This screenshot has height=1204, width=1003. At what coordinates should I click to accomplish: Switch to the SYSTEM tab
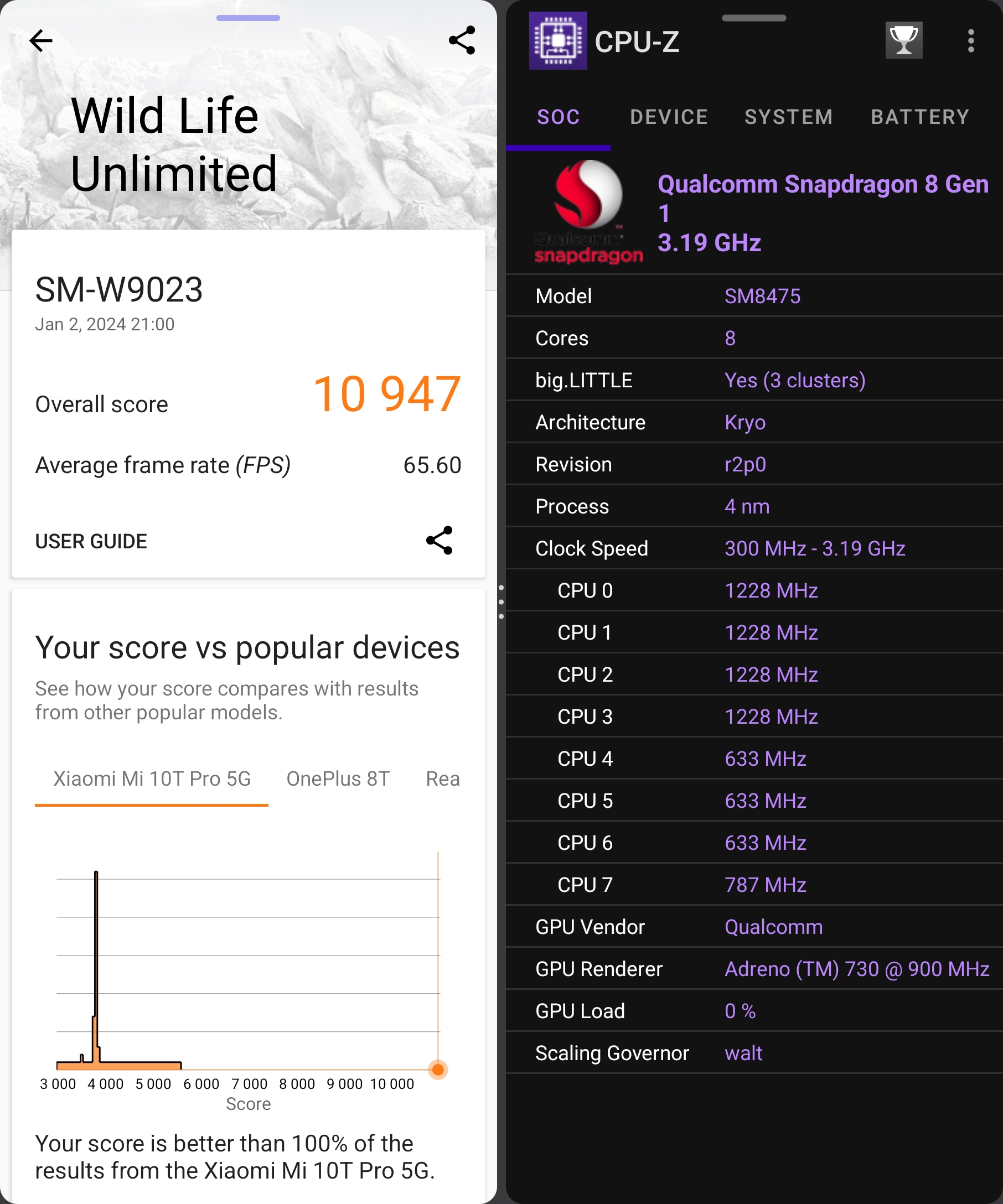(789, 117)
